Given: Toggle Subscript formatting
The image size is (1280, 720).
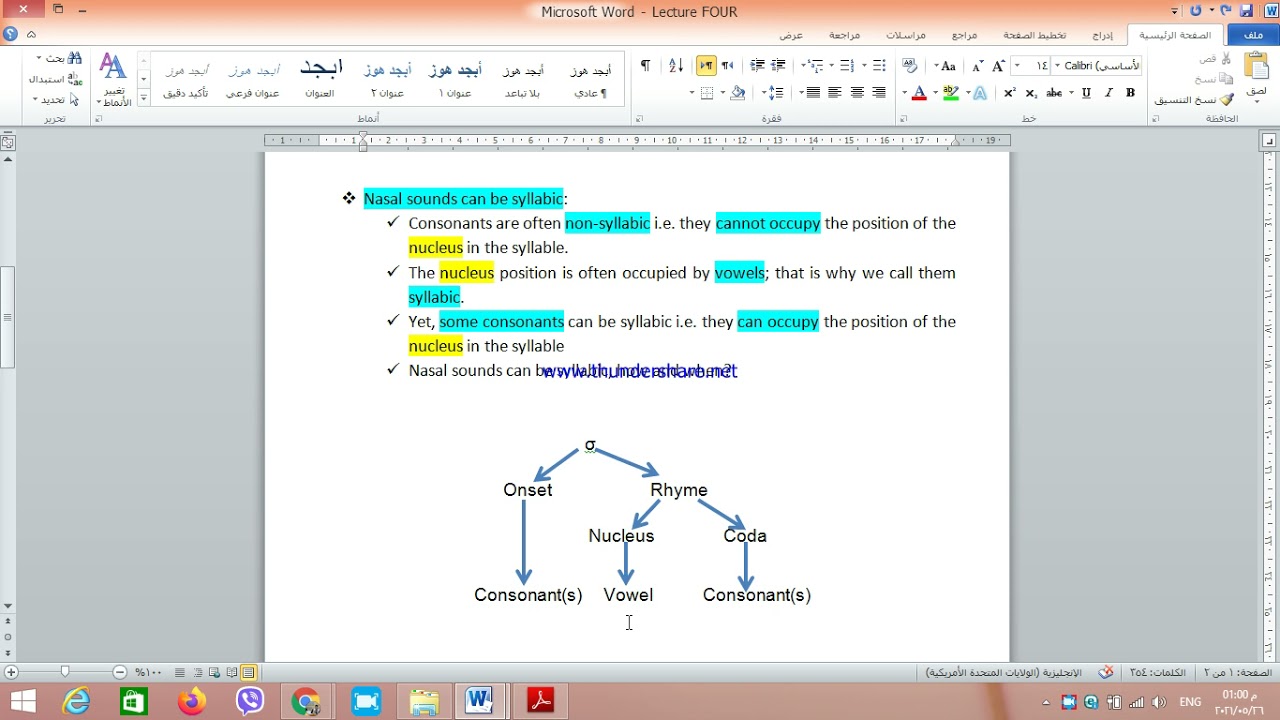Looking at the screenshot, I should coord(1031,93).
